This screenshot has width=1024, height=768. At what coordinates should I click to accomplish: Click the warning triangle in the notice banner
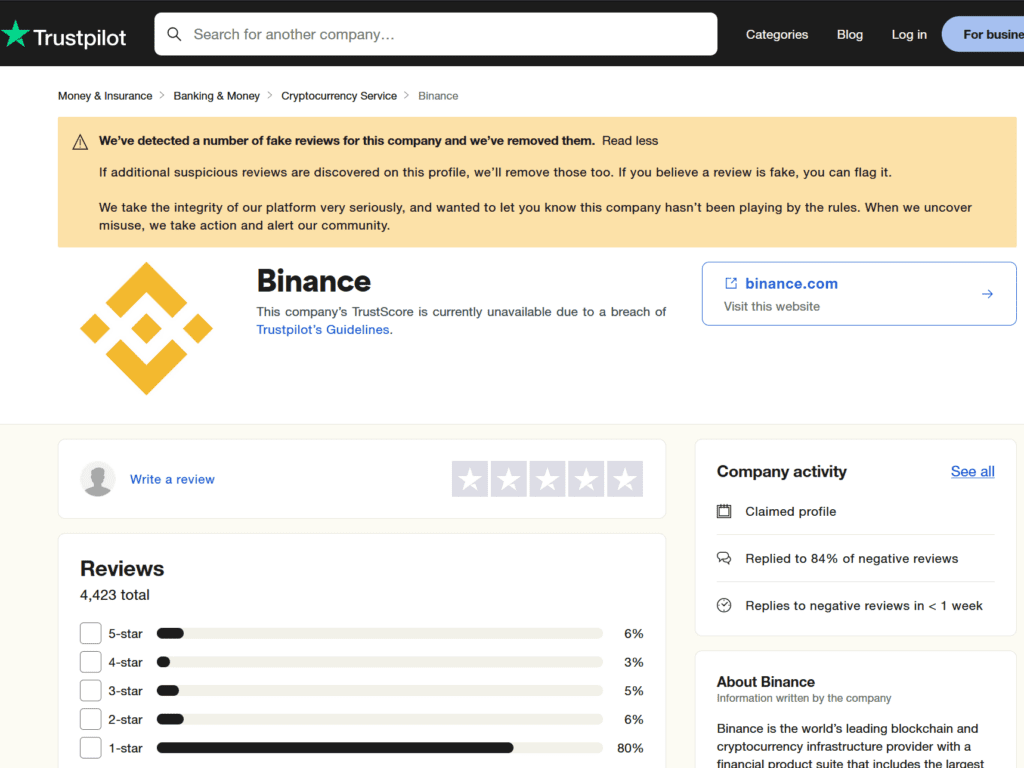80,141
